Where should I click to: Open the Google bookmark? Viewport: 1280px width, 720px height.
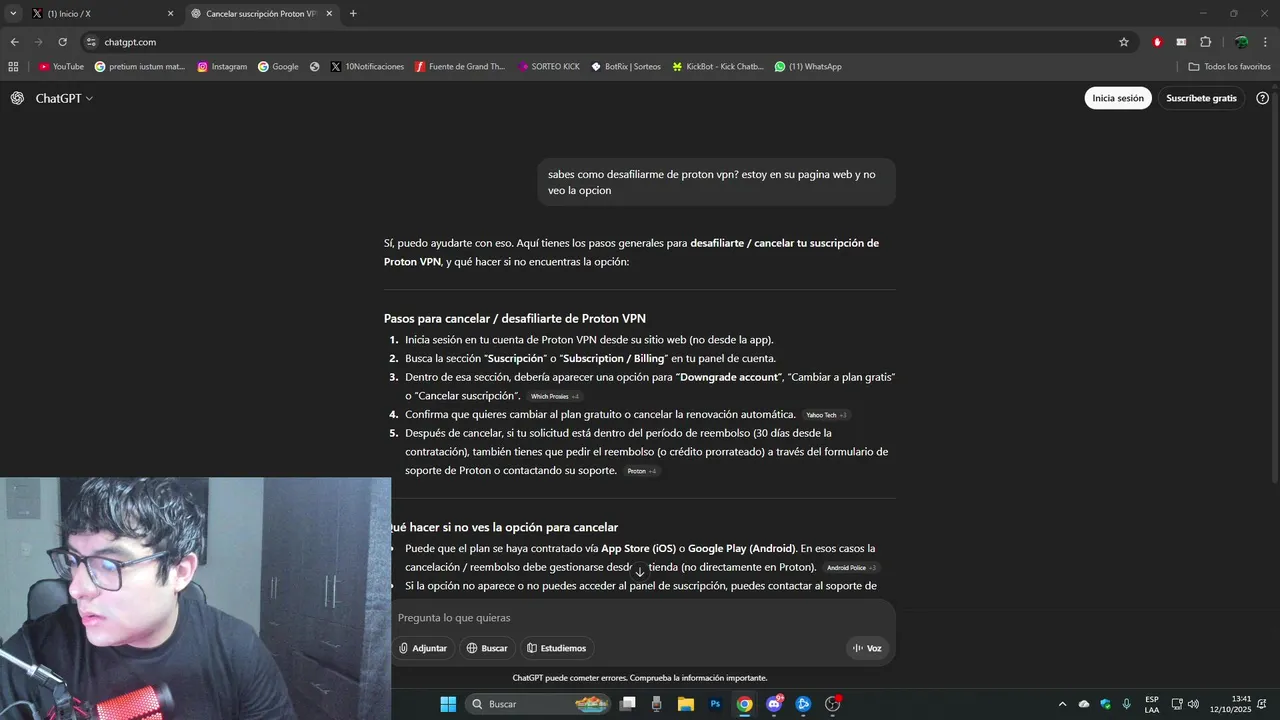coord(278,67)
